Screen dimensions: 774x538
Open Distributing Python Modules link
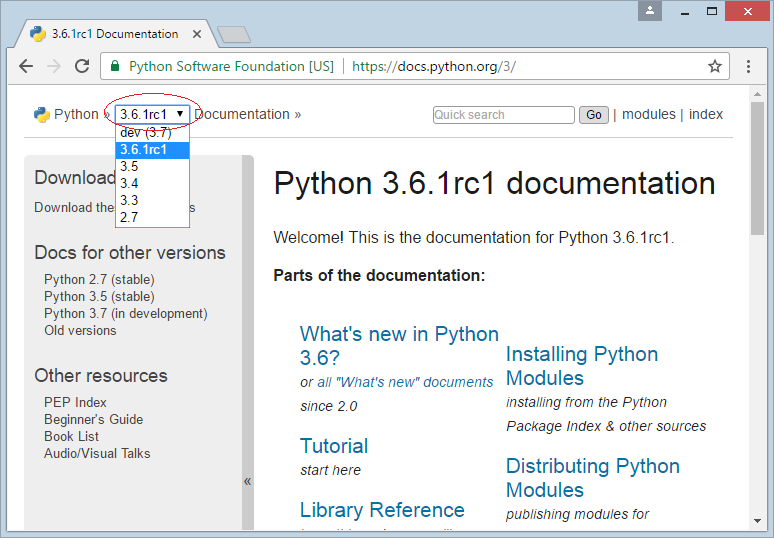(593, 478)
